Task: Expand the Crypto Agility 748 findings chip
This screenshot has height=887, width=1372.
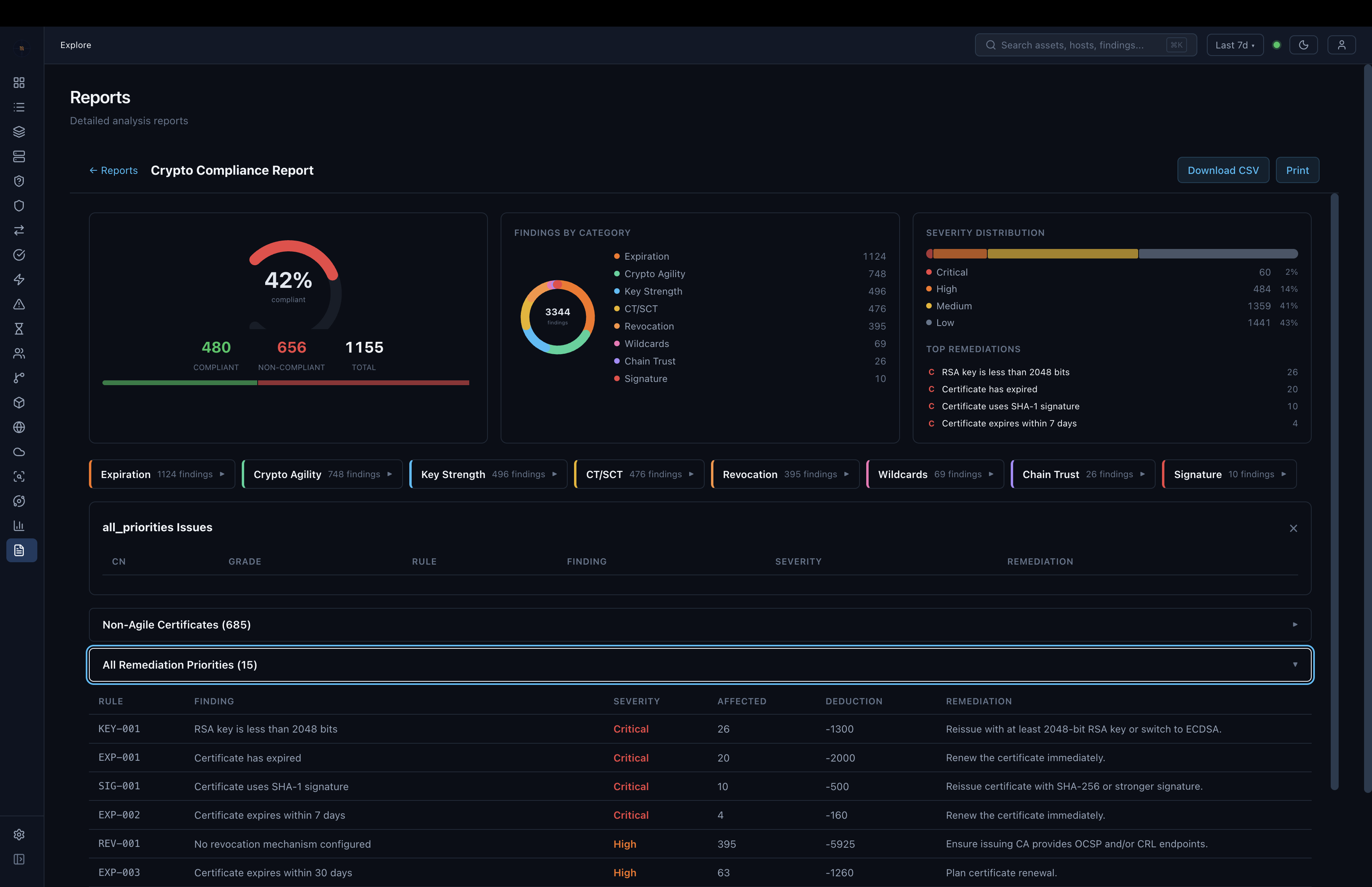Action: coord(322,474)
